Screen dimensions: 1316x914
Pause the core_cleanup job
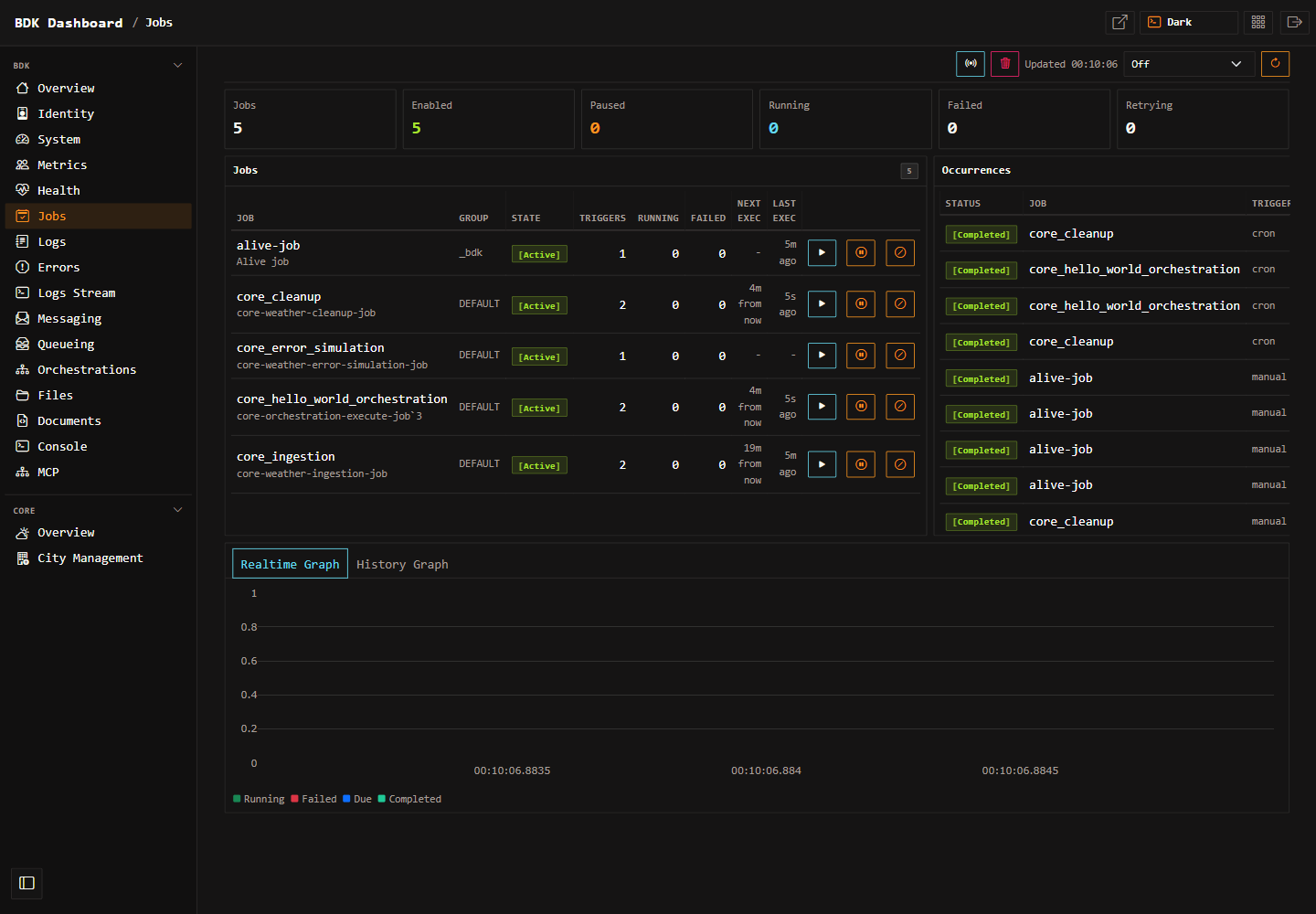861,304
